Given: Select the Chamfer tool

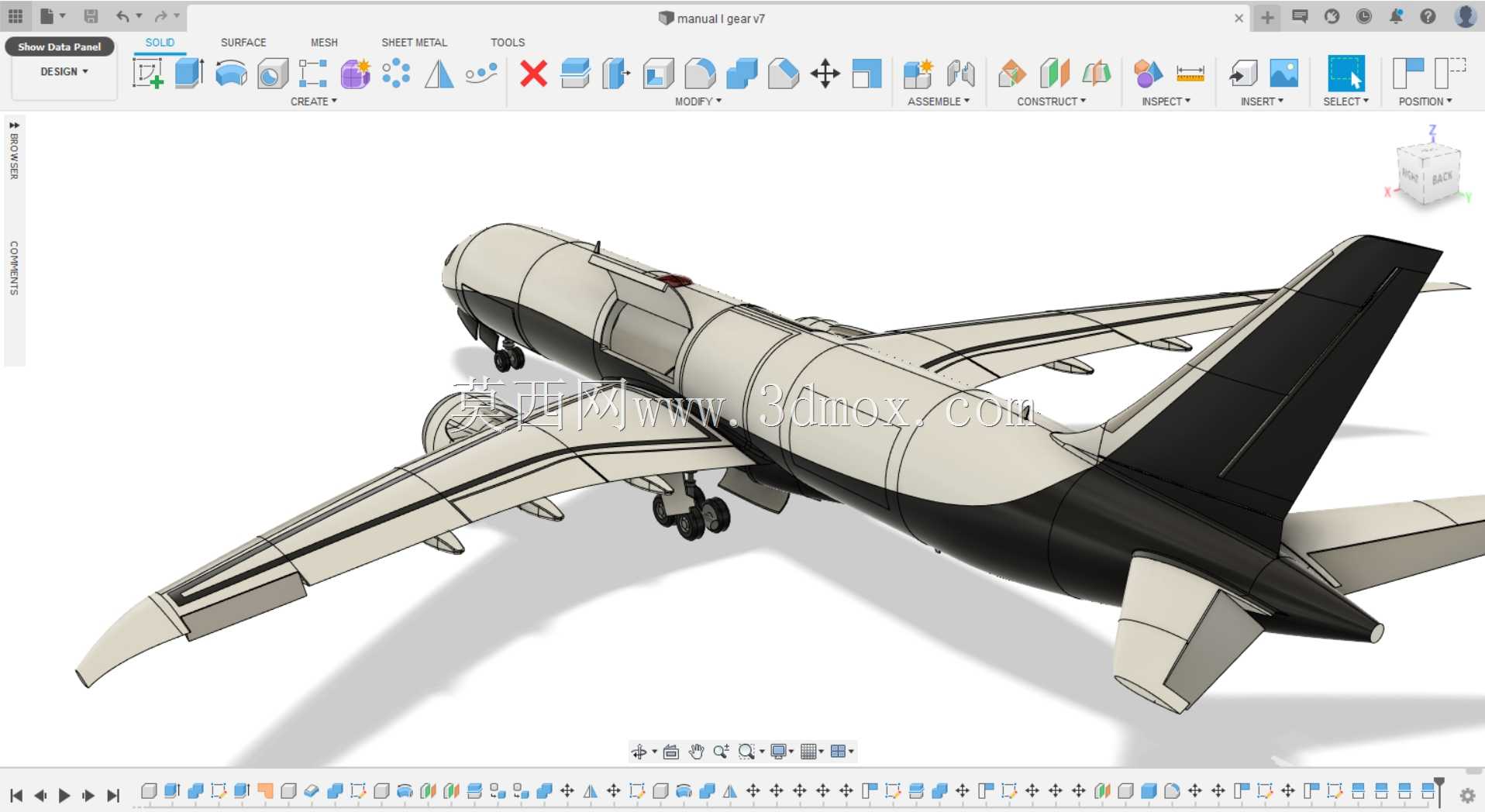Looking at the screenshot, I should (784, 74).
